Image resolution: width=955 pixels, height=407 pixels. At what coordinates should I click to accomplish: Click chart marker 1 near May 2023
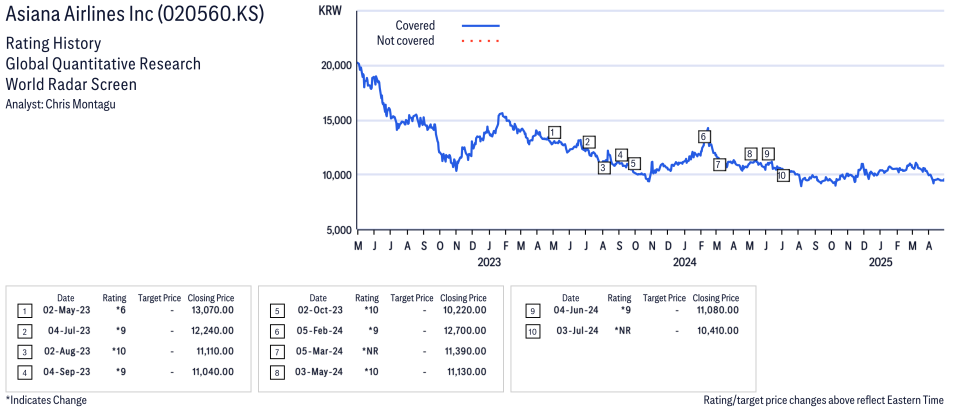(x=554, y=132)
